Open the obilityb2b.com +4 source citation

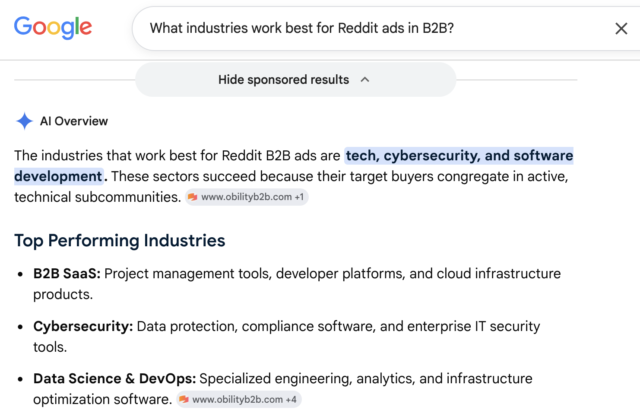point(239,399)
